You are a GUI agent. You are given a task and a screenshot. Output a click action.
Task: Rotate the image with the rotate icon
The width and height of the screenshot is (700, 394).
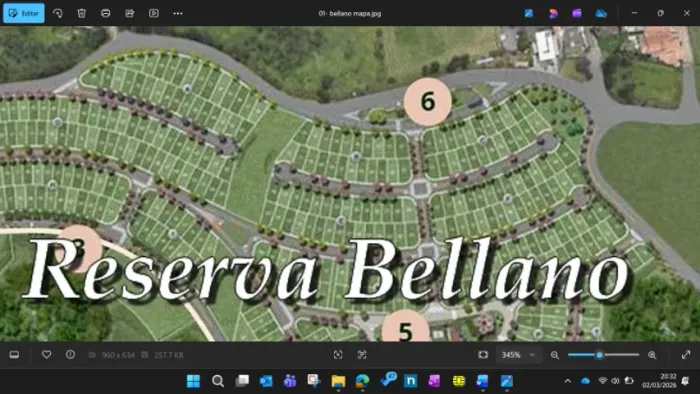tap(58, 13)
